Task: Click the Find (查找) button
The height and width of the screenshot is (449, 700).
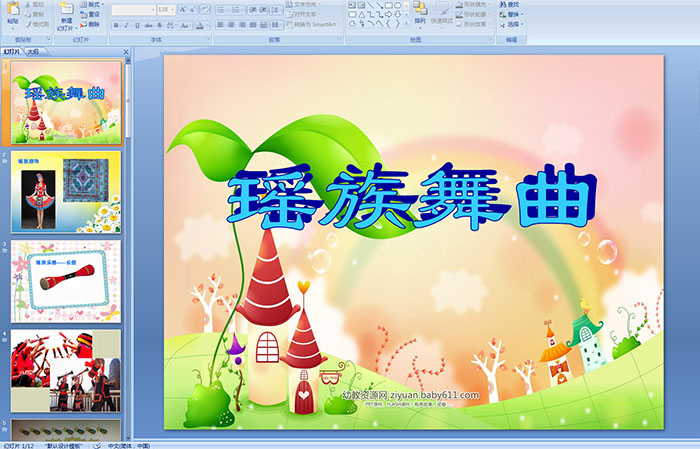Action: click(510, 4)
